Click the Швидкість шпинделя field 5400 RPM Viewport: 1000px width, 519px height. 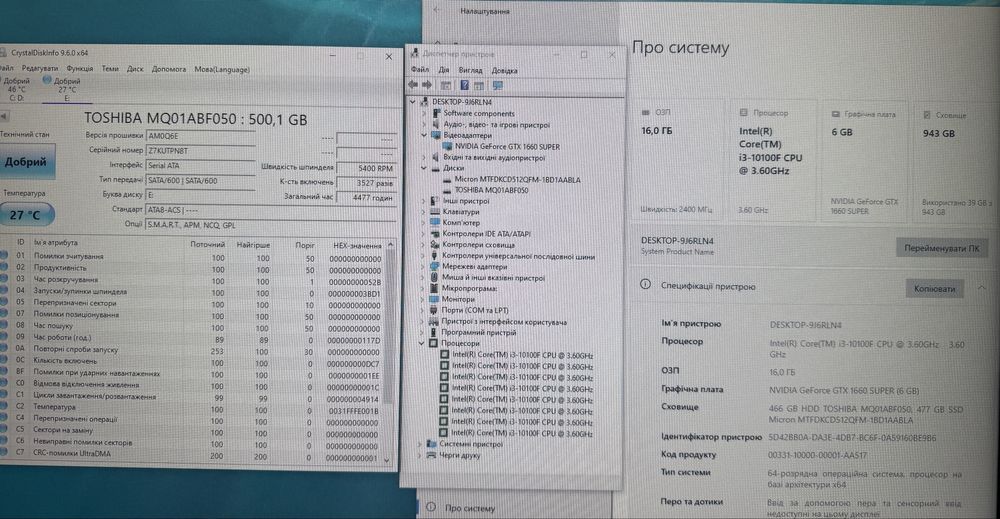[x=366, y=168]
